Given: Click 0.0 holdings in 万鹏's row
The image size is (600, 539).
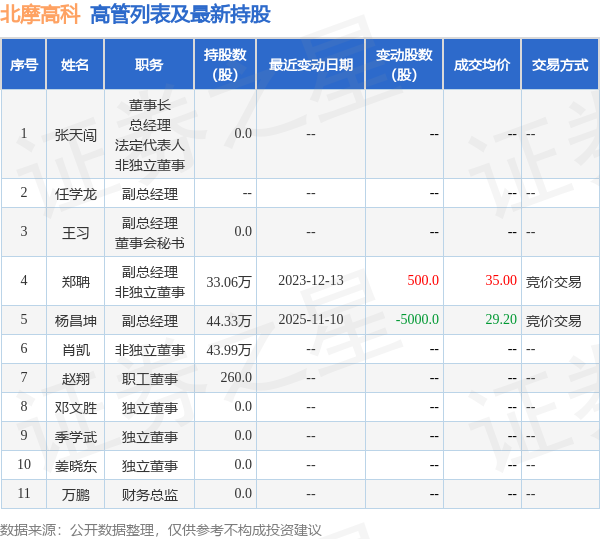Looking at the screenshot, I should (x=243, y=493).
